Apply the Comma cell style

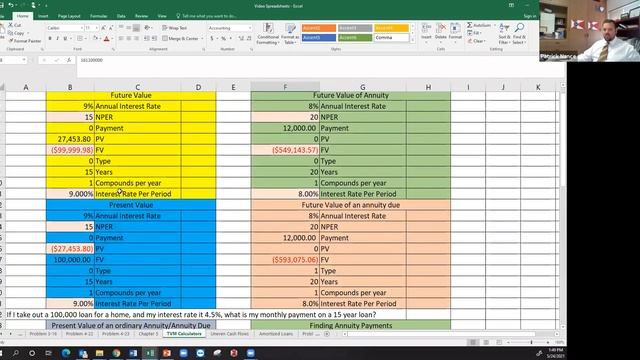tap(391, 38)
